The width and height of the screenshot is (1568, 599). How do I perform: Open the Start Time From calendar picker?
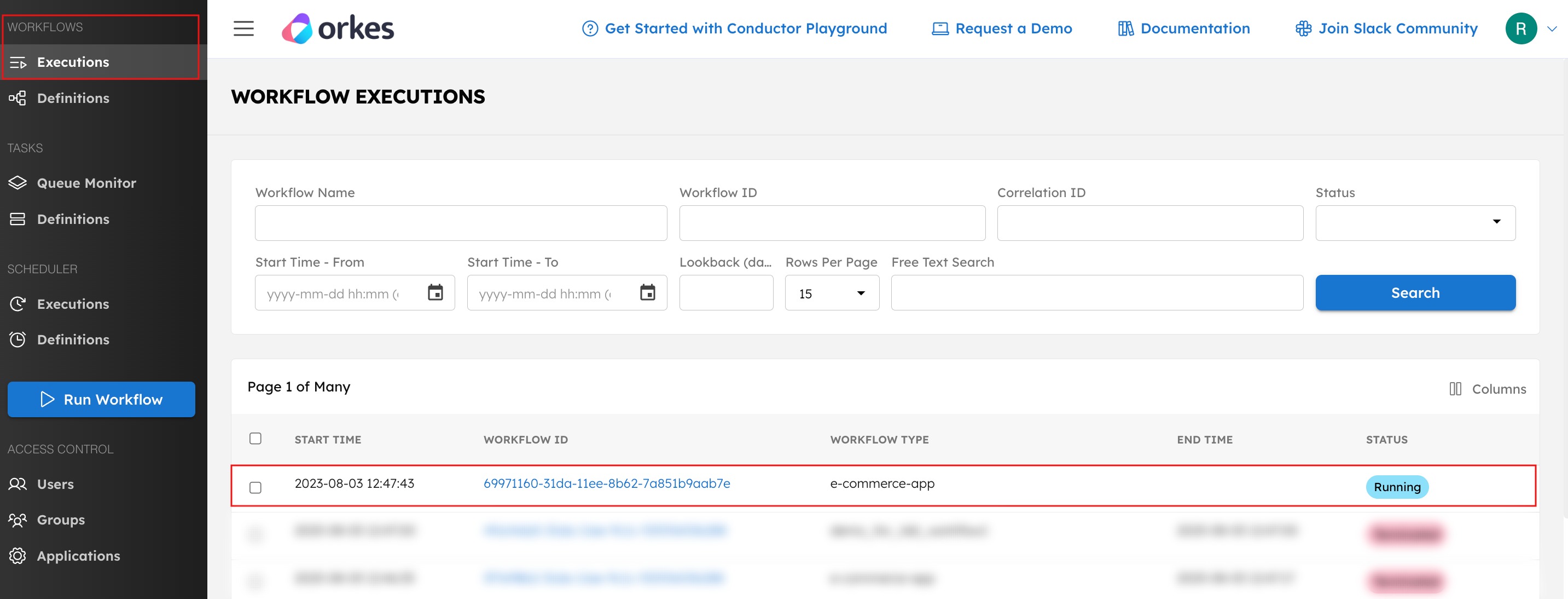click(x=435, y=292)
